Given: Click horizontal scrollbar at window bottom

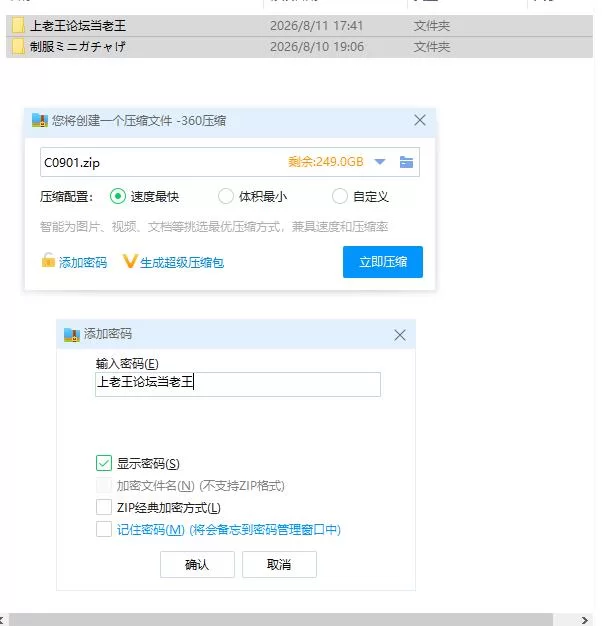Looking at the screenshot, I should tap(281, 619).
